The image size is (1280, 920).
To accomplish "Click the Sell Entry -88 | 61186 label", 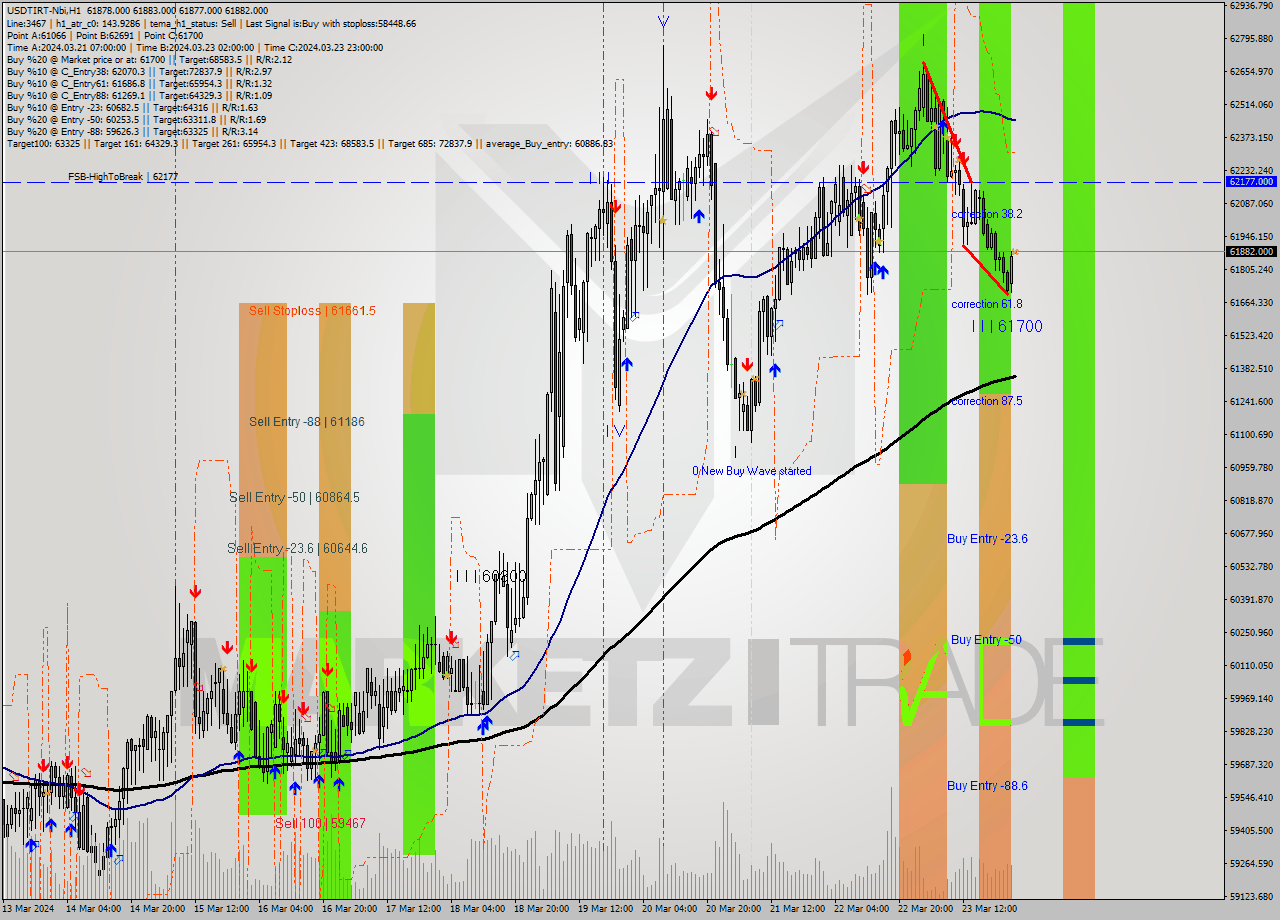I will [307, 422].
